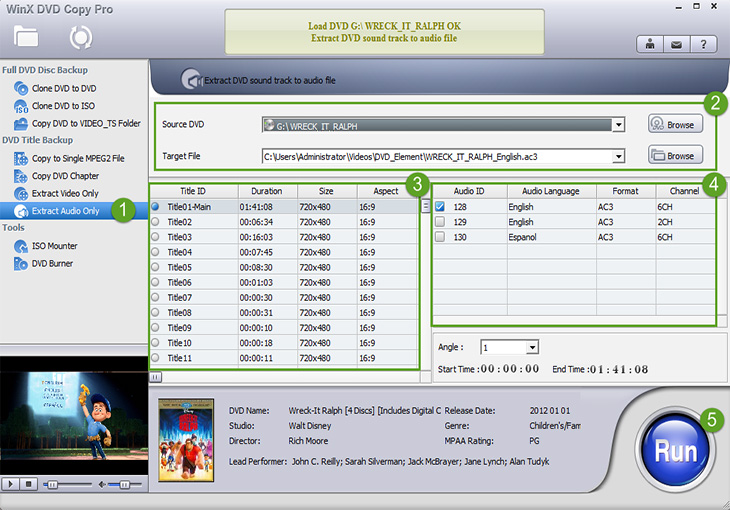Click the Browse button for Source DVD
The height and width of the screenshot is (510, 730).
pos(675,124)
